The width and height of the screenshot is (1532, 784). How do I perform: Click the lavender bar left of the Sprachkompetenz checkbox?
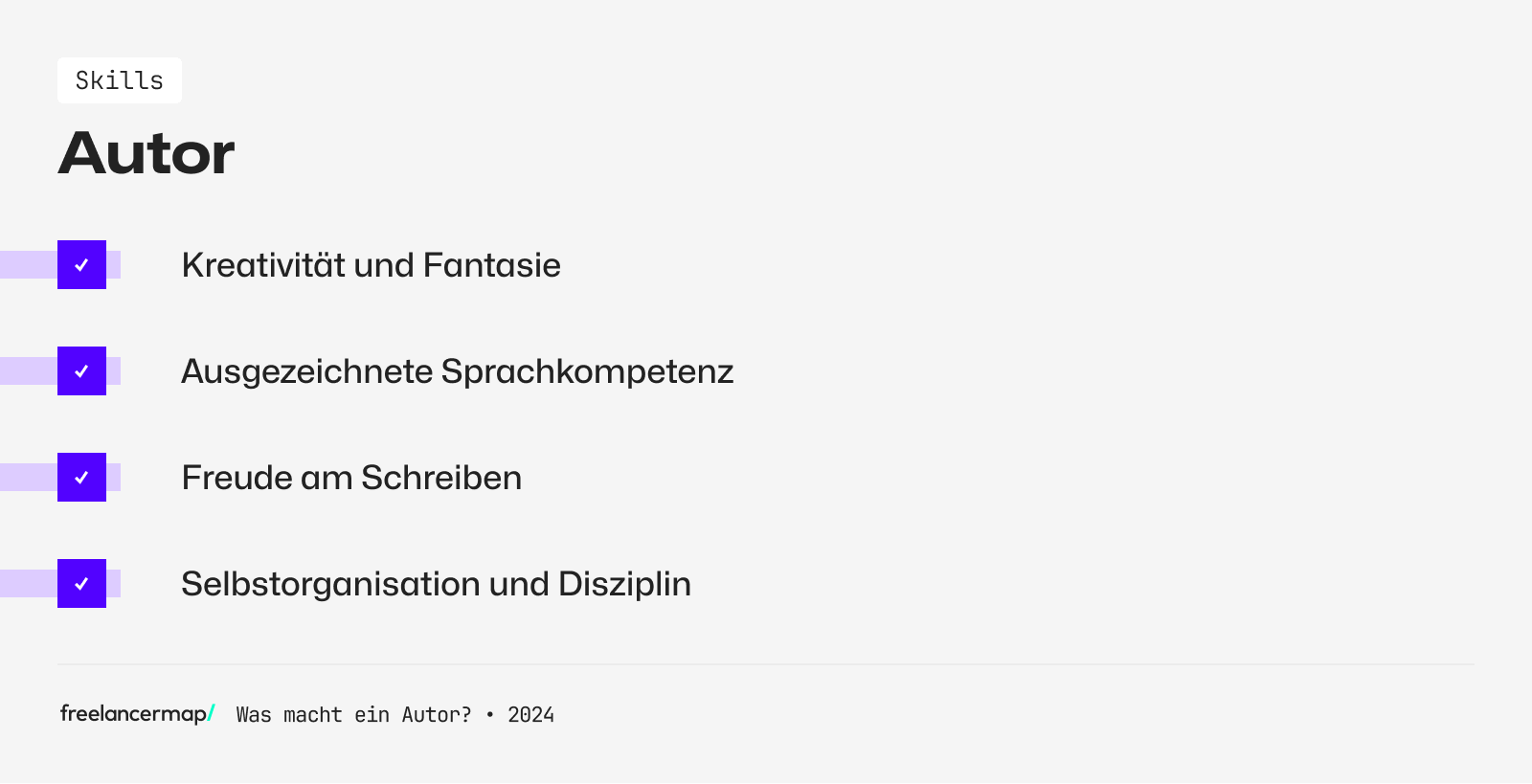(x=28, y=371)
